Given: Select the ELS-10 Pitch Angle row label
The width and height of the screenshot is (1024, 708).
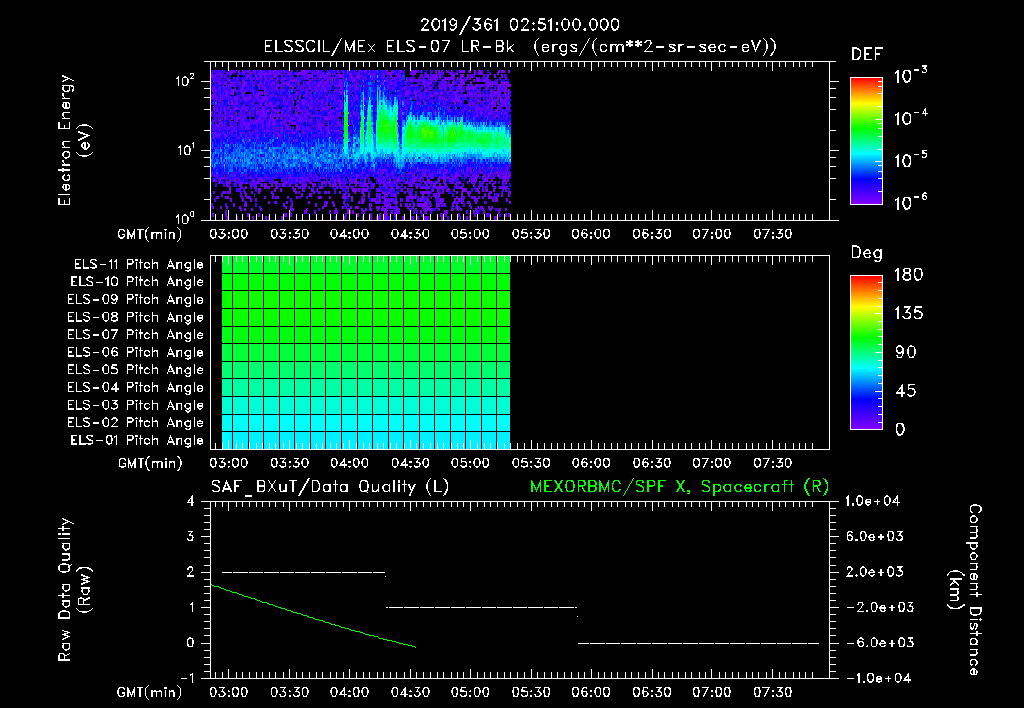Looking at the screenshot, I should tap(137, 282).
